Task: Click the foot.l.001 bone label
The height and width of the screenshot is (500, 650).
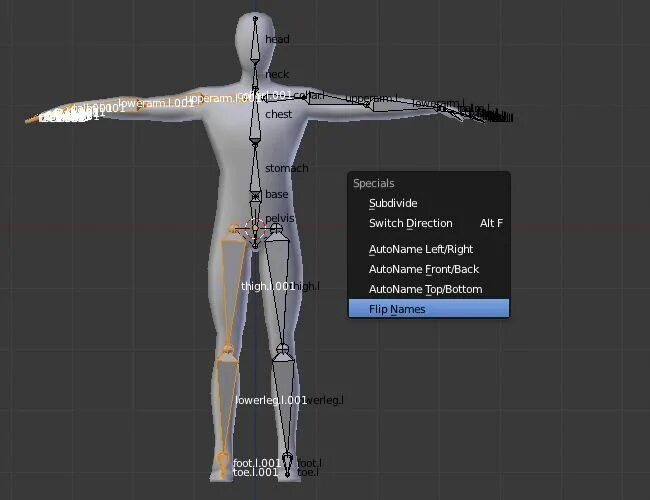Action: [x=257, y=463]
